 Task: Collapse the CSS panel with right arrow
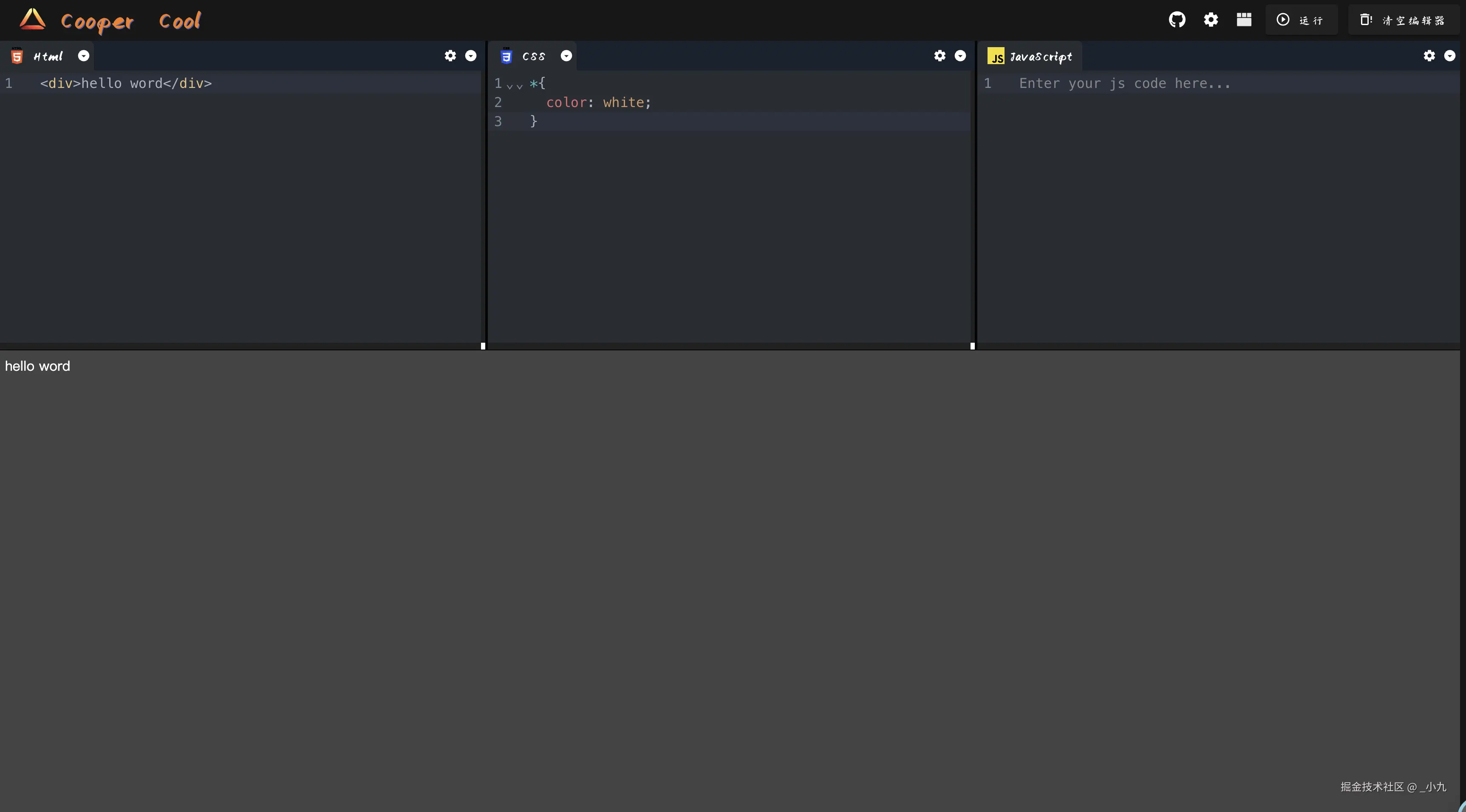(960, 56)
